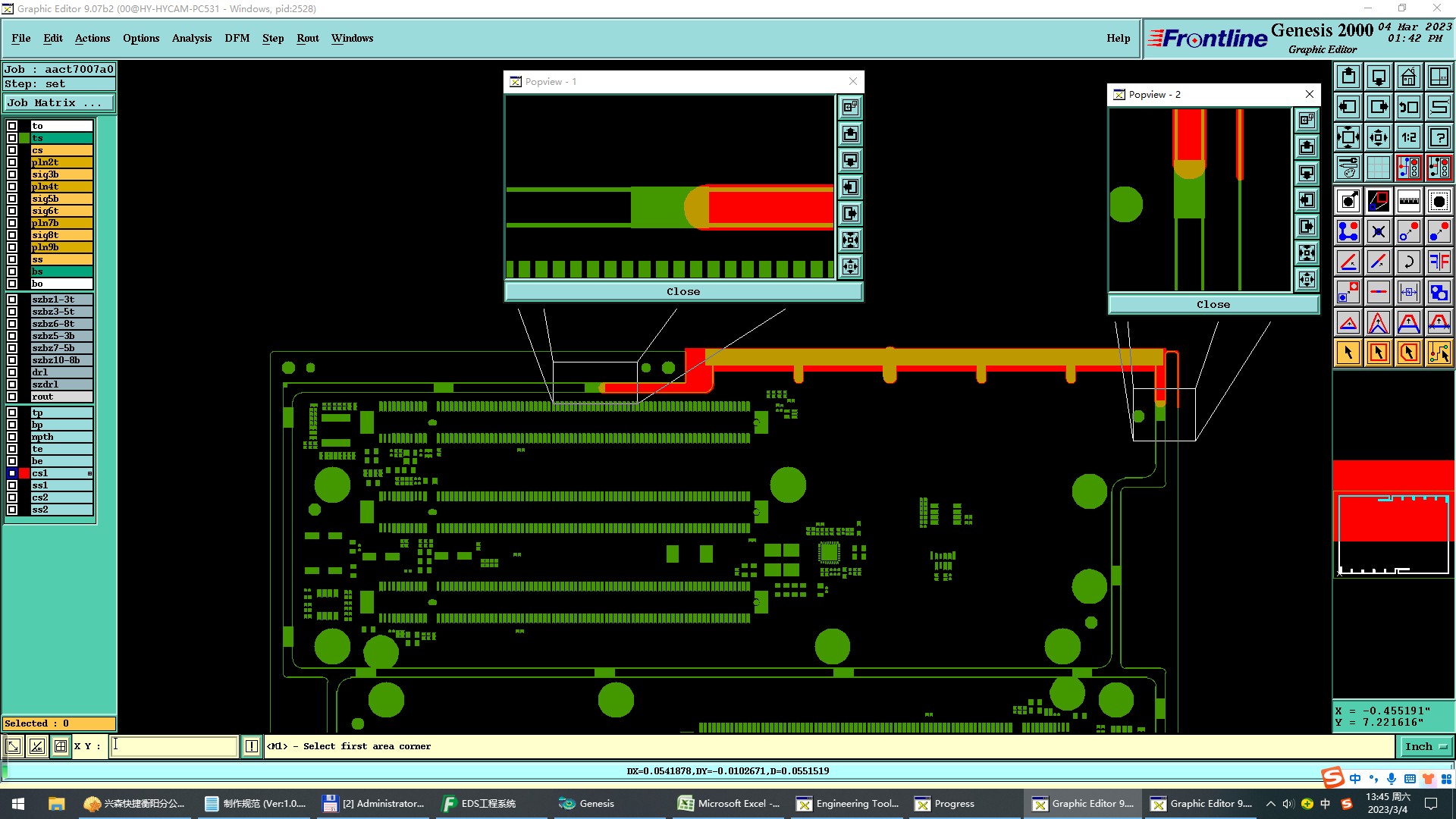Click the Home view icon
The width and height of the screenshot is (1456, 819).
pyautogui.click(x=1408, y=77)
